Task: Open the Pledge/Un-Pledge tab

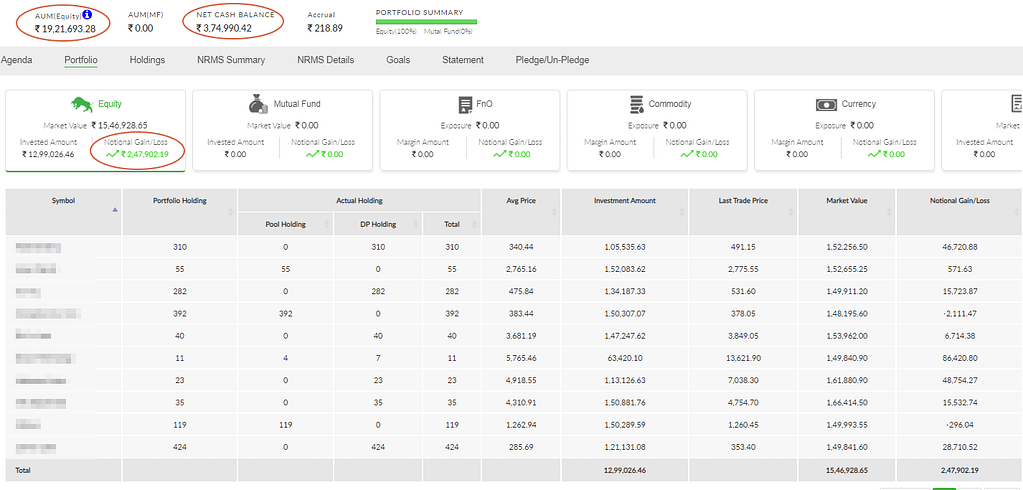Action: click(x=552, y=60)
